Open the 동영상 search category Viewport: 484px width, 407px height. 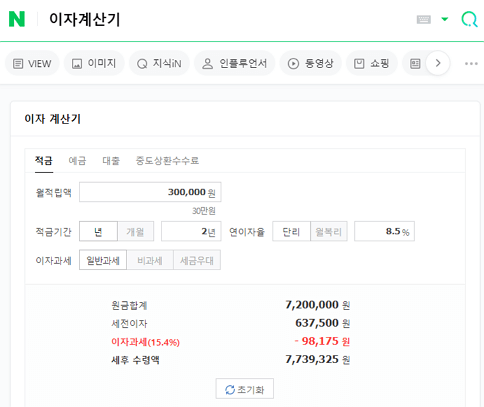311,63
